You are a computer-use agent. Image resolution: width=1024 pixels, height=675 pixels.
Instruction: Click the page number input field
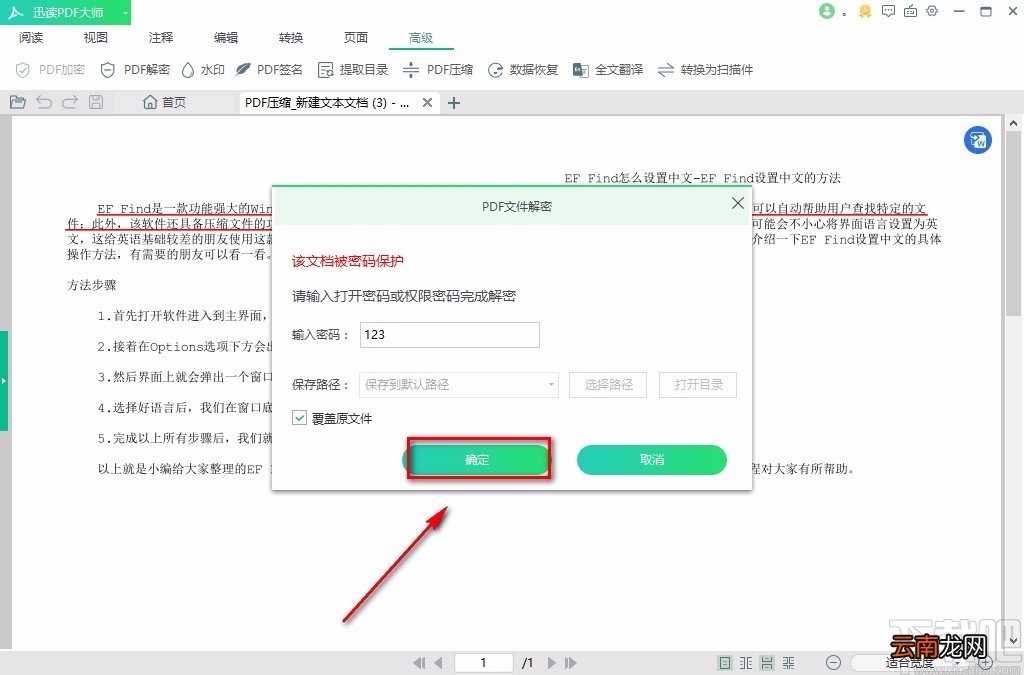[483, 663]
